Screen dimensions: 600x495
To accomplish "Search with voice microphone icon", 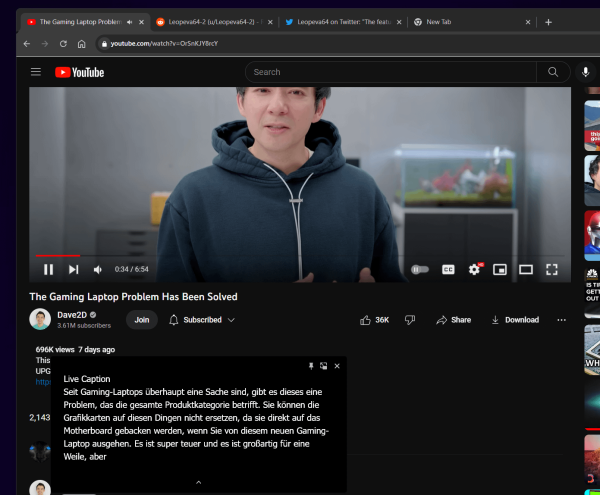I will click(585, 72).
